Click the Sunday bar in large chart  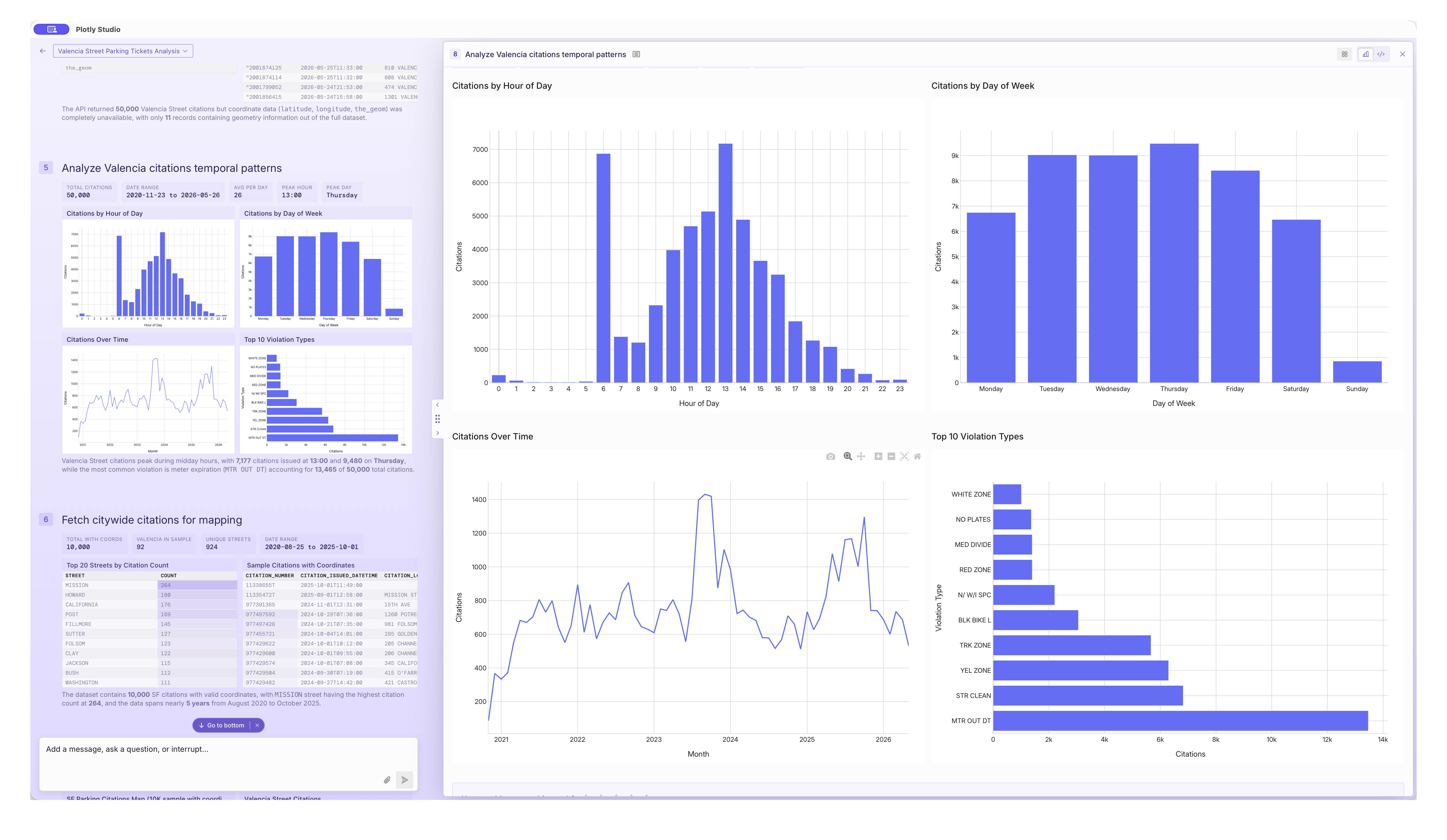(1357, 372)
